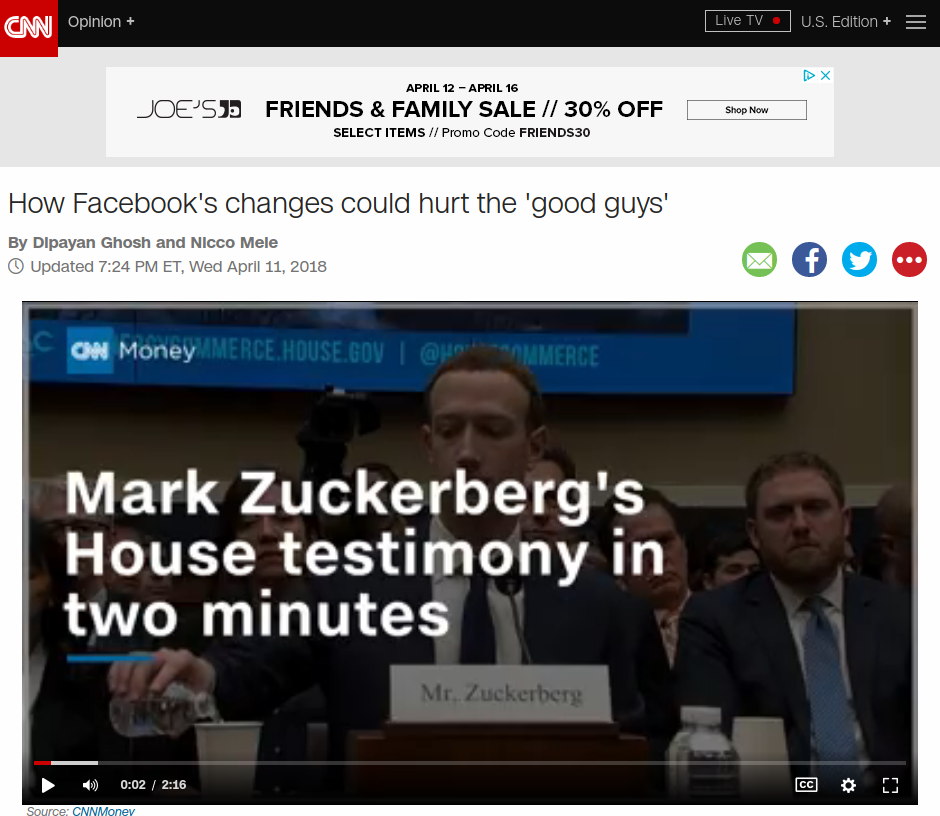This screenshot has height=816, width=940.
Task: Share the article on Facebook
Action: (x=809, y=260)
